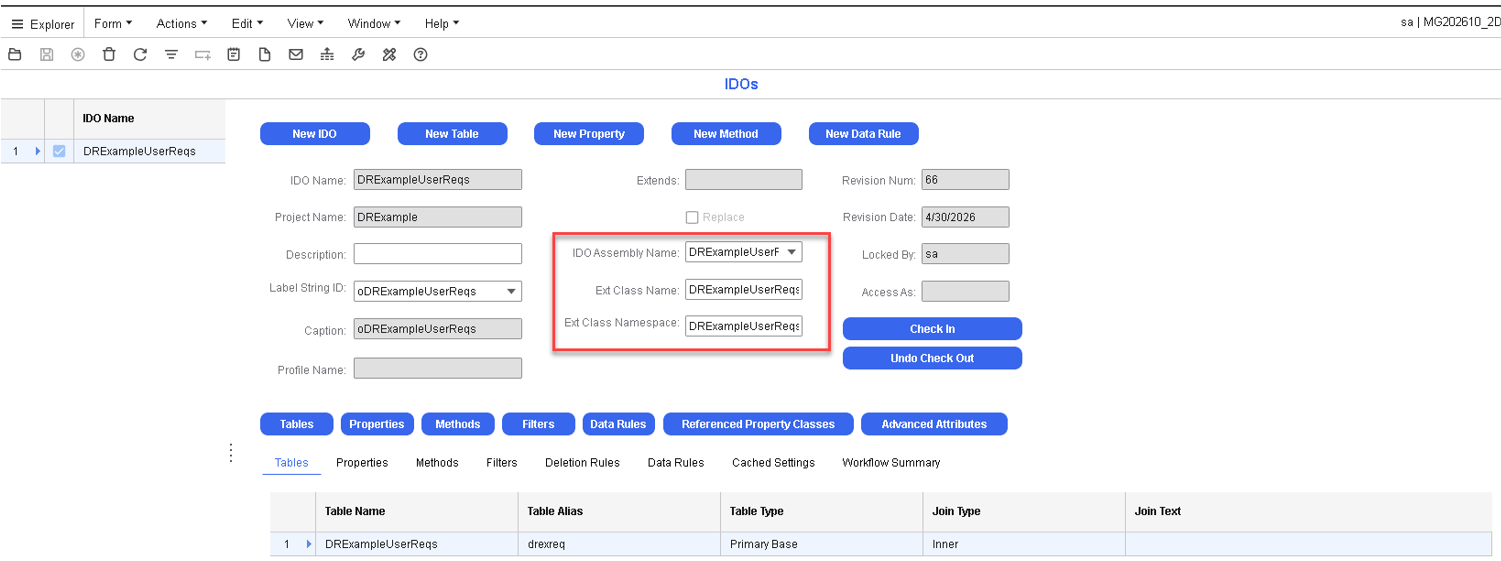Click the crossed tools design icon
The height and width of the screenshot is (561, 1501).
point(389,55)
